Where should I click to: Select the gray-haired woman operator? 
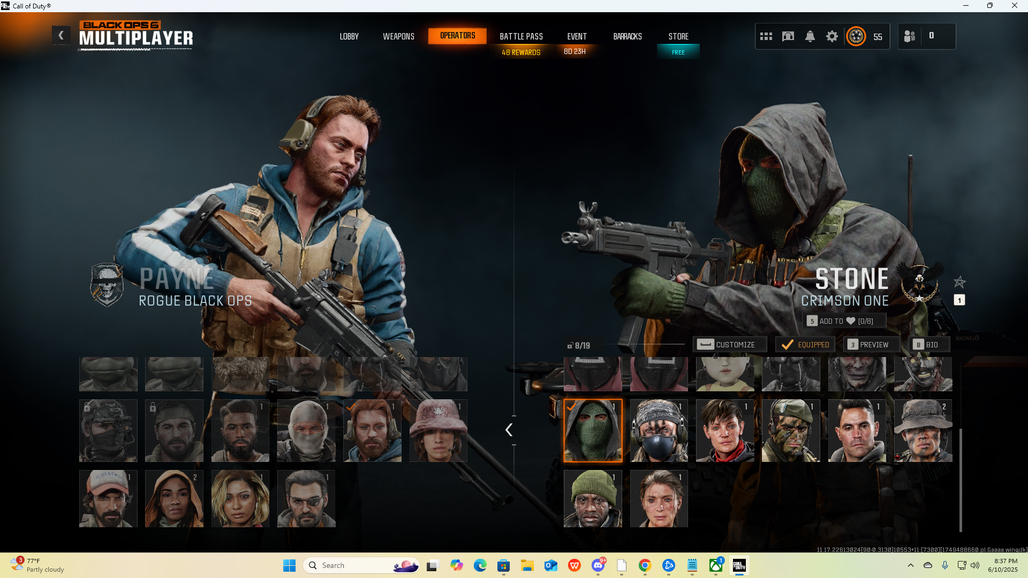659,499
